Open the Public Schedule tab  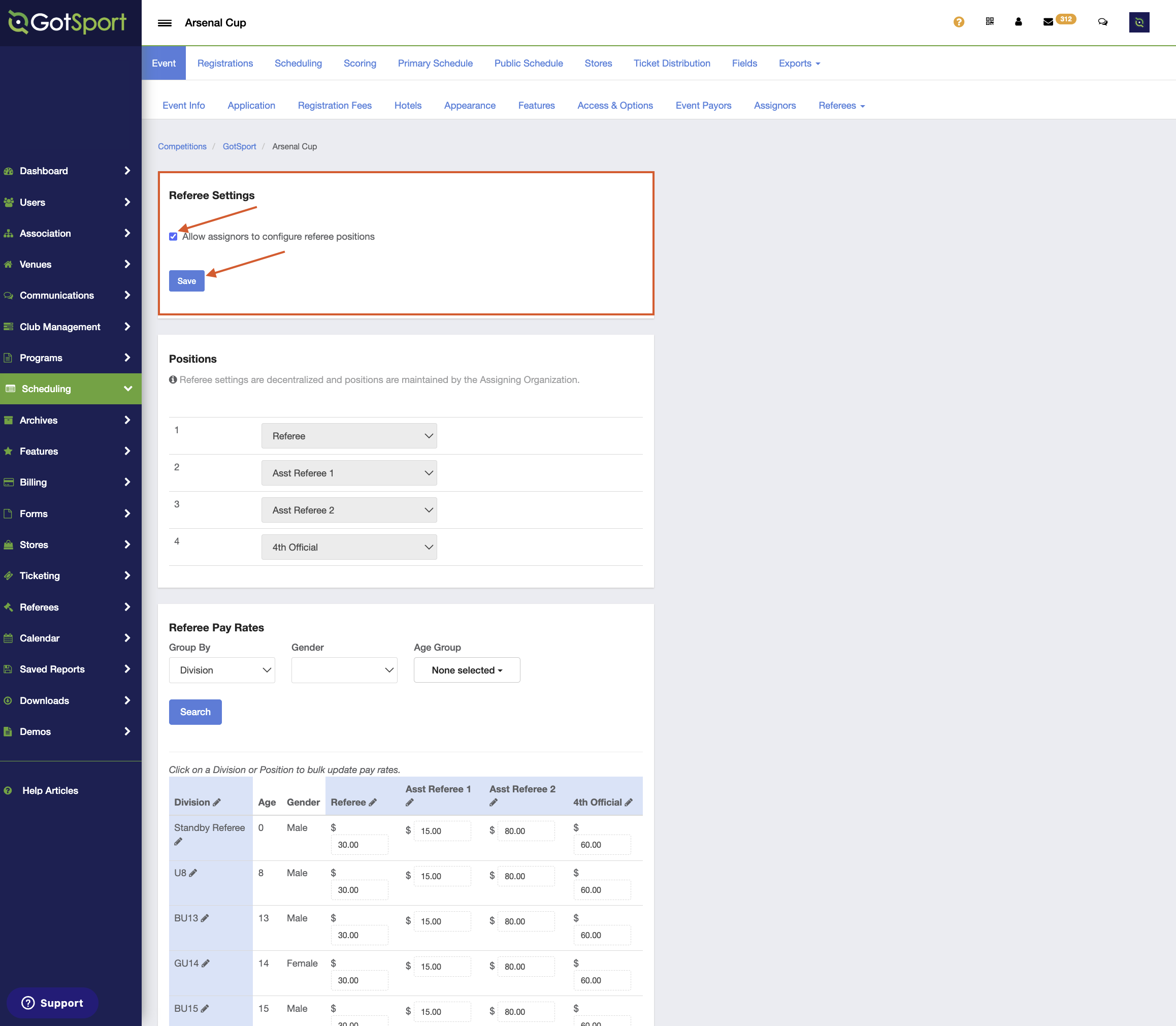tap(528, 63)
